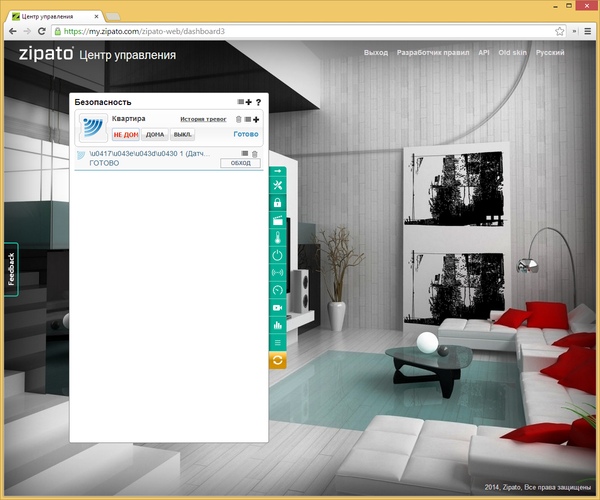Click the ГОТОВО zone status text

(x=104, y=163)
